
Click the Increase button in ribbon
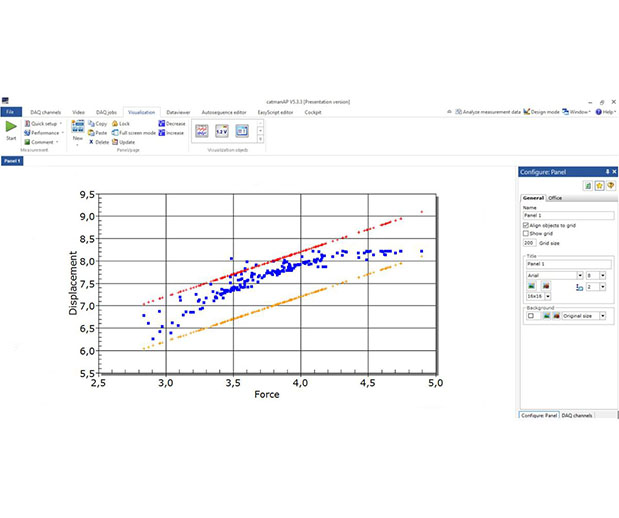172,132
